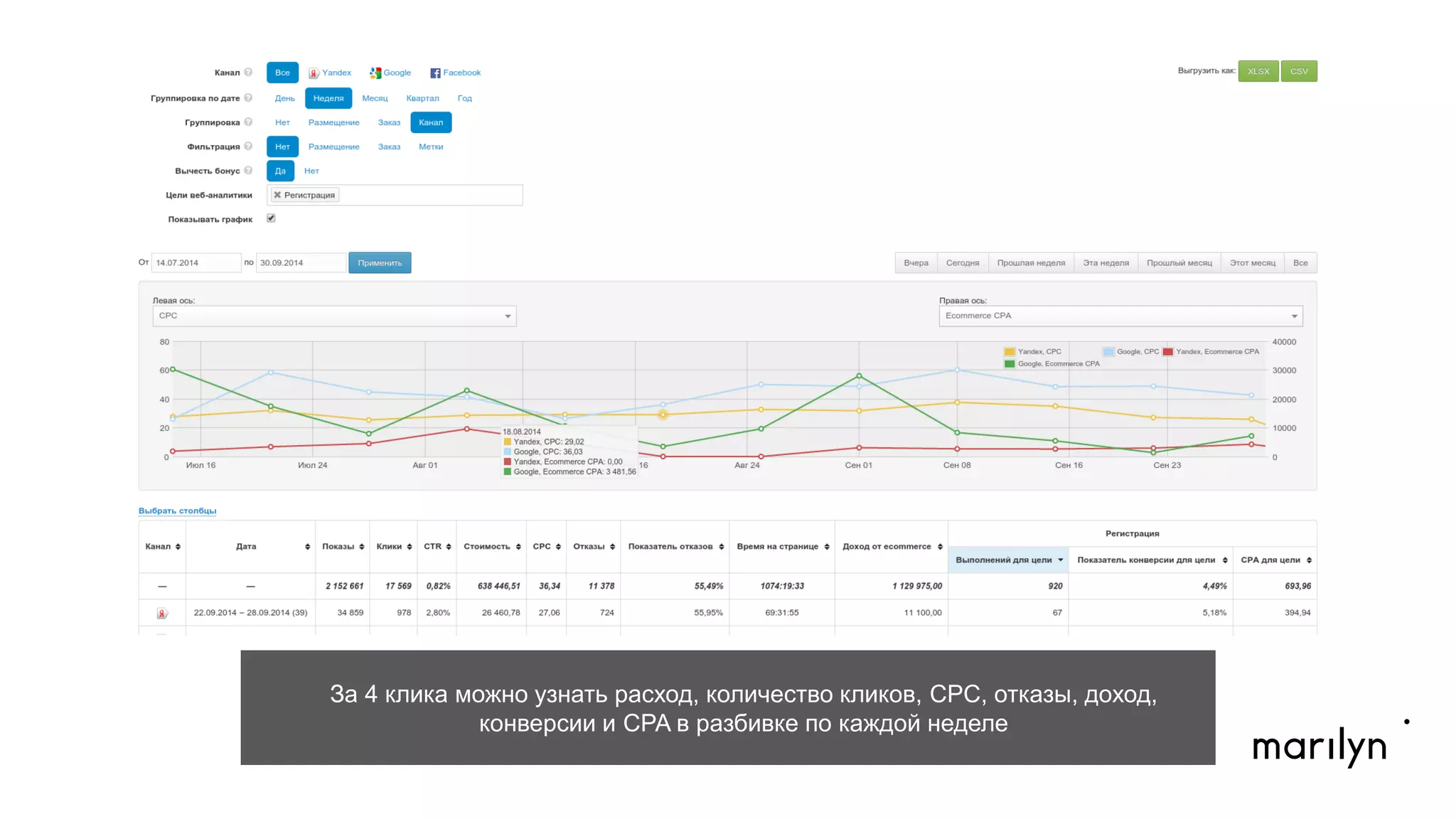Open the Выбрать столбцы link
Screen dimensions: 1456x819
[177, 510]
